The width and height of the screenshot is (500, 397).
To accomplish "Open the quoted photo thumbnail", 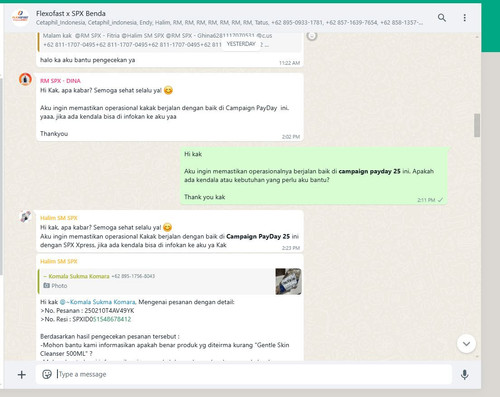I will click(288, 281).
